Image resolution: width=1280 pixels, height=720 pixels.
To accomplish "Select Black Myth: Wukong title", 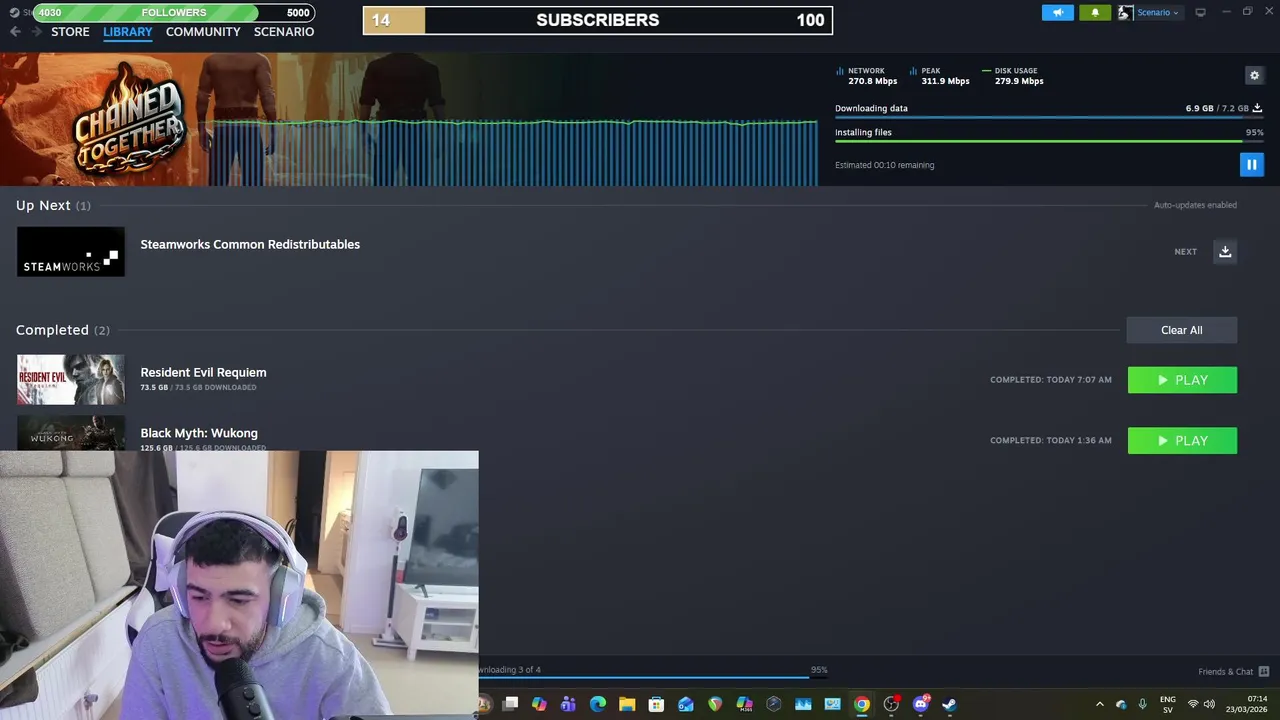I will tap(199, 433).
